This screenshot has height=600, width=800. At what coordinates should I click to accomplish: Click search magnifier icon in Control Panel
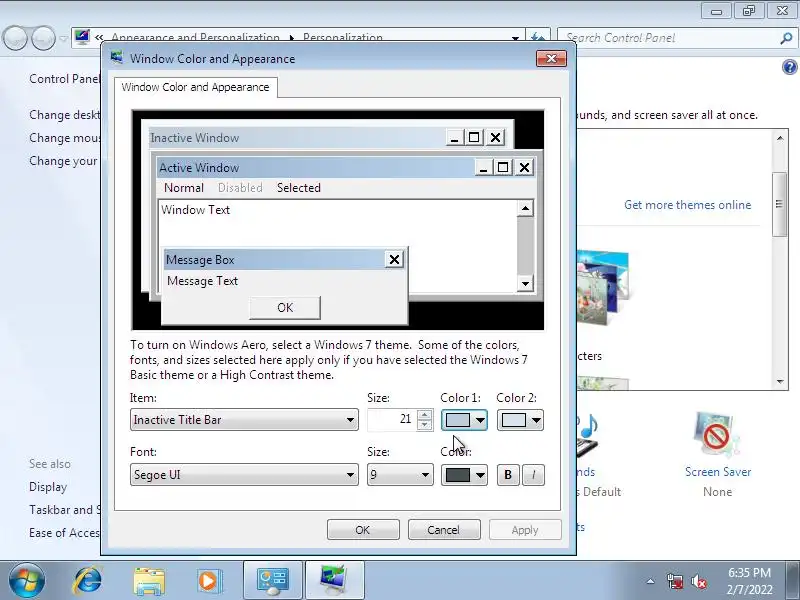[x=786, y=38]
